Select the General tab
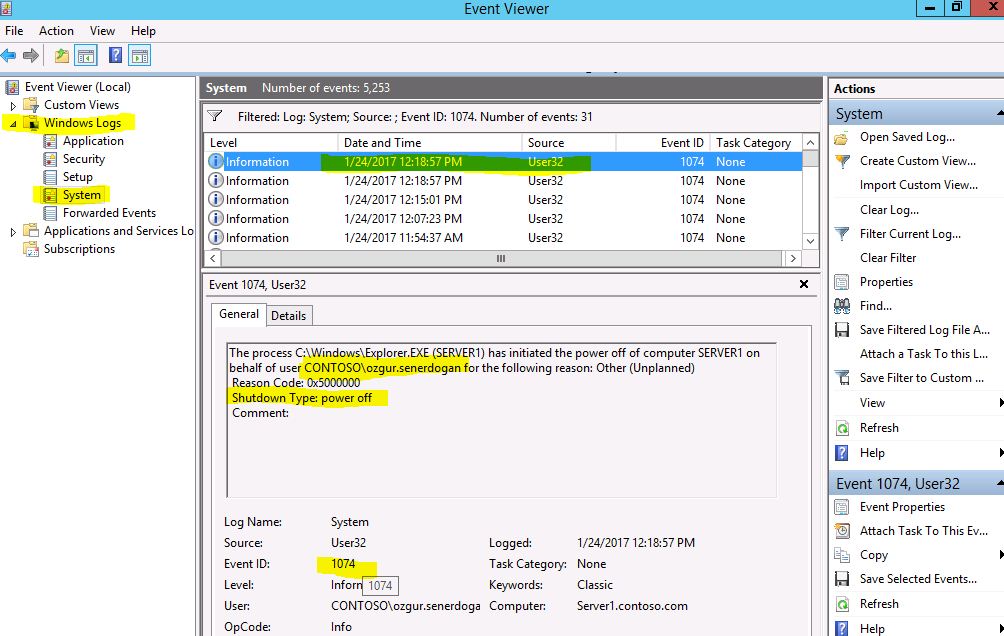The height and width of the screenshot is (636, 1004). coord(239,314)
